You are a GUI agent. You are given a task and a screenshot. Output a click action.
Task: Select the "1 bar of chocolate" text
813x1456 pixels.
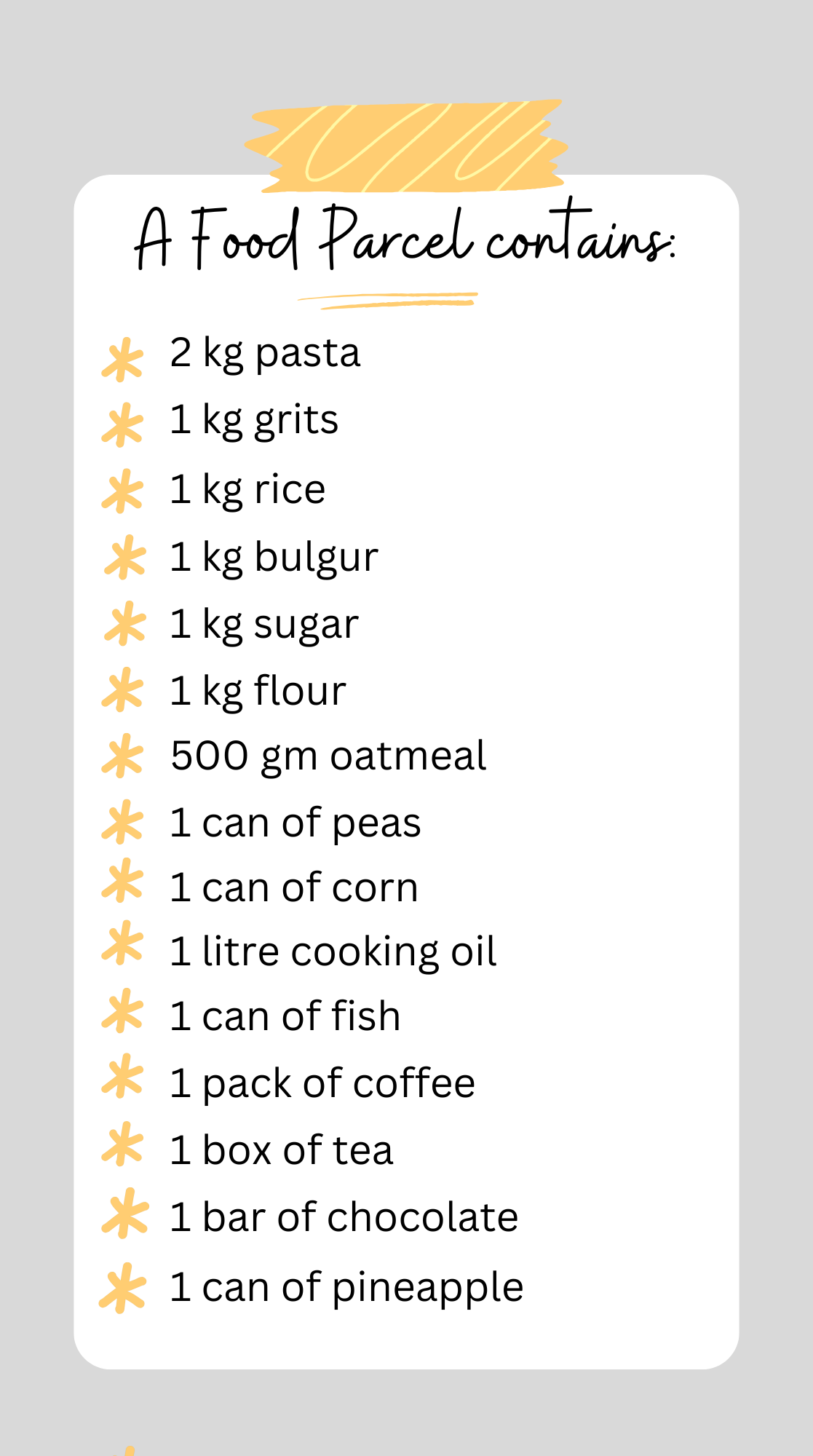coord(344,1217)
